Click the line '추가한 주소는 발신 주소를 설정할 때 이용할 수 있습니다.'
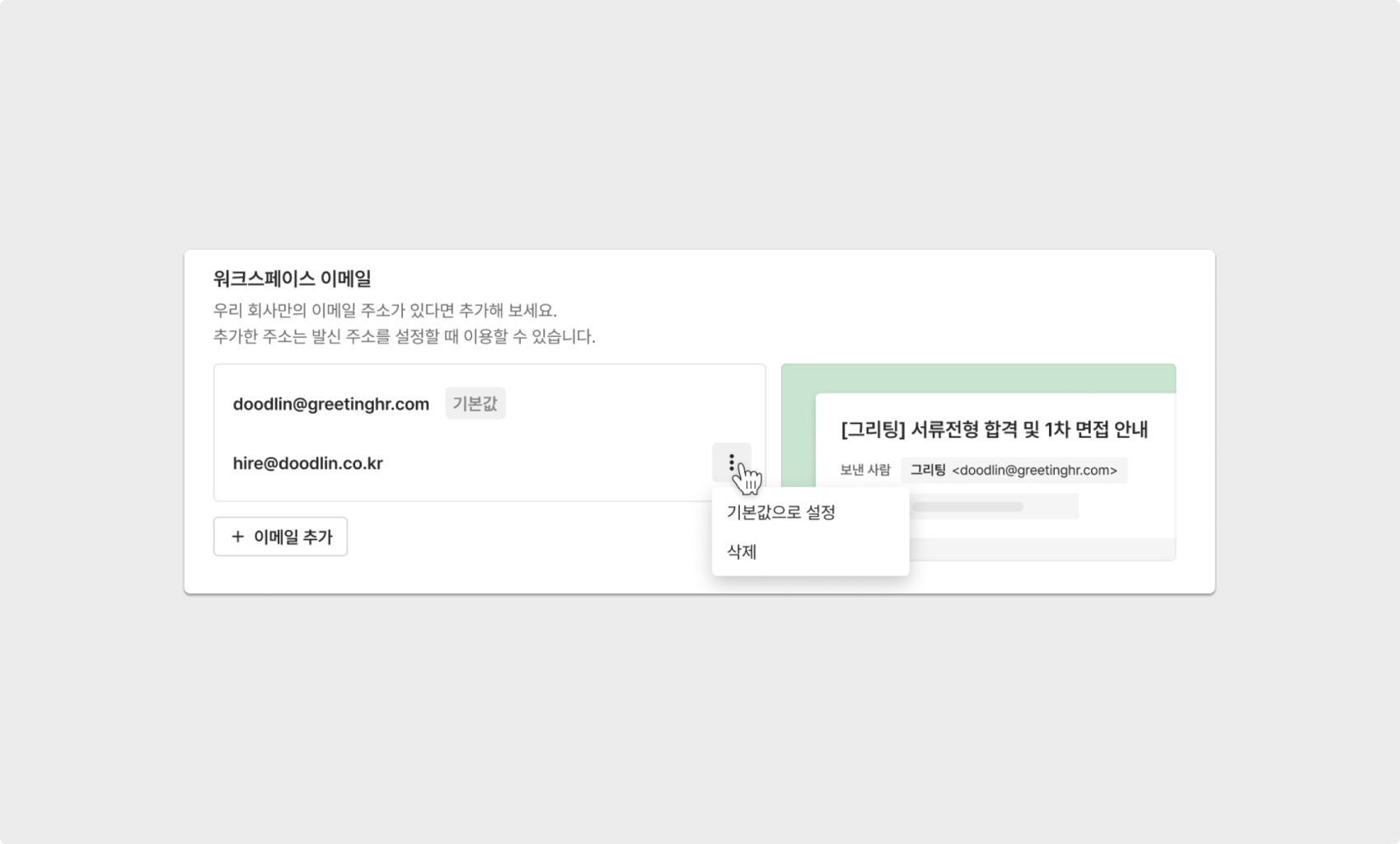 [x=404, y=336]
